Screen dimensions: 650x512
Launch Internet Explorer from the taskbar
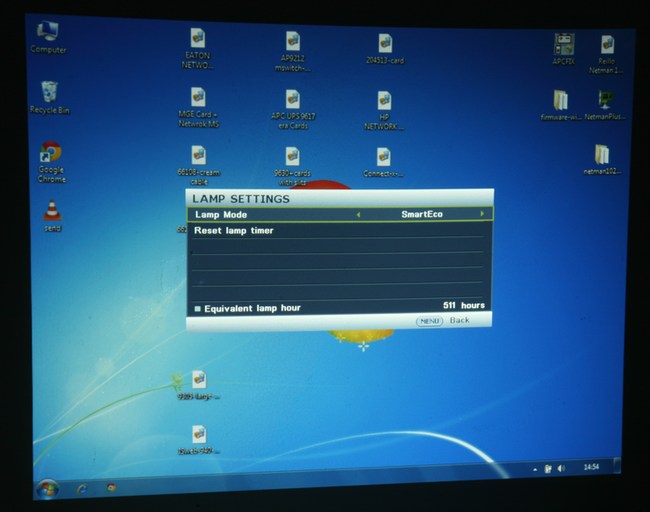pos(82,489)
